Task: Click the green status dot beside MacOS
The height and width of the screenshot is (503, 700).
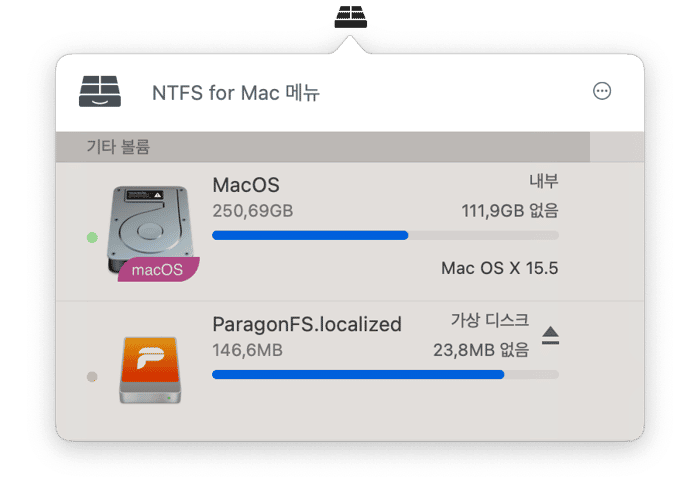Action: click(x=92, y=237)
